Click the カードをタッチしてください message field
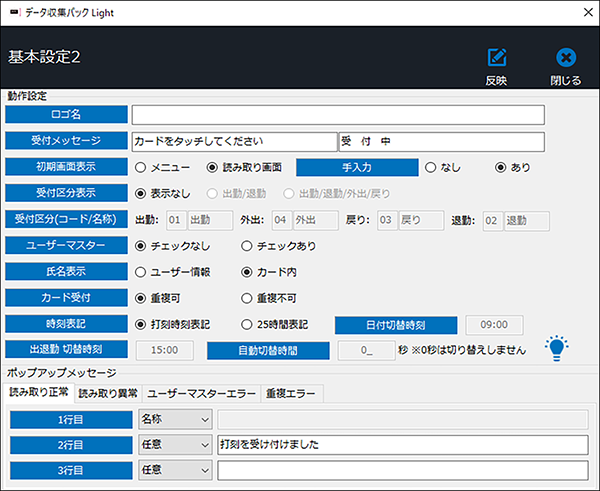Image resolution: width=600 pixels, height=491 pixels. click(x=235, y=142)
